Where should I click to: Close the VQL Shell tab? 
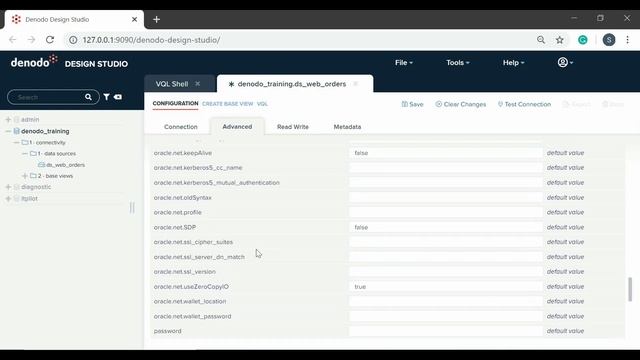coord(198,84)
